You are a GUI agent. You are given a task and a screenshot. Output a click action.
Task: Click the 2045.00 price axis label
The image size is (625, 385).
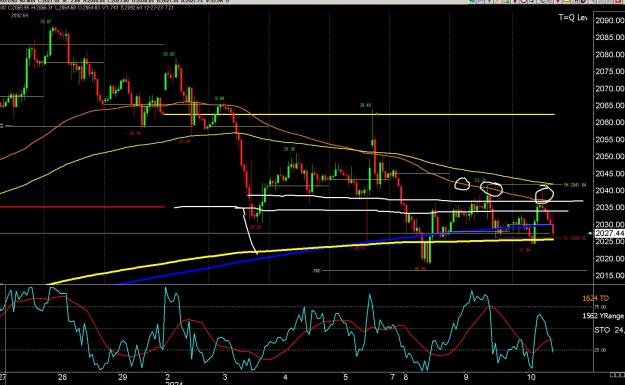coord(610,174)
